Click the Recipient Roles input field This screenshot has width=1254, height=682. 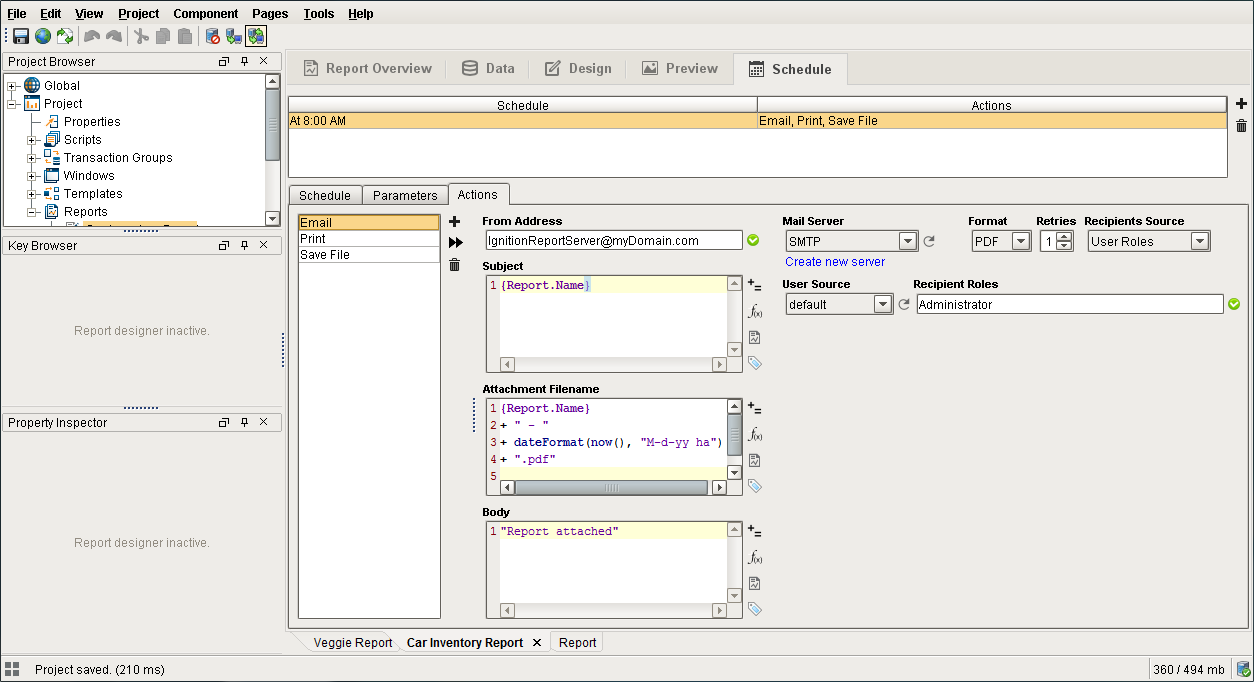pyautogui.click(x=1069, y=304)
